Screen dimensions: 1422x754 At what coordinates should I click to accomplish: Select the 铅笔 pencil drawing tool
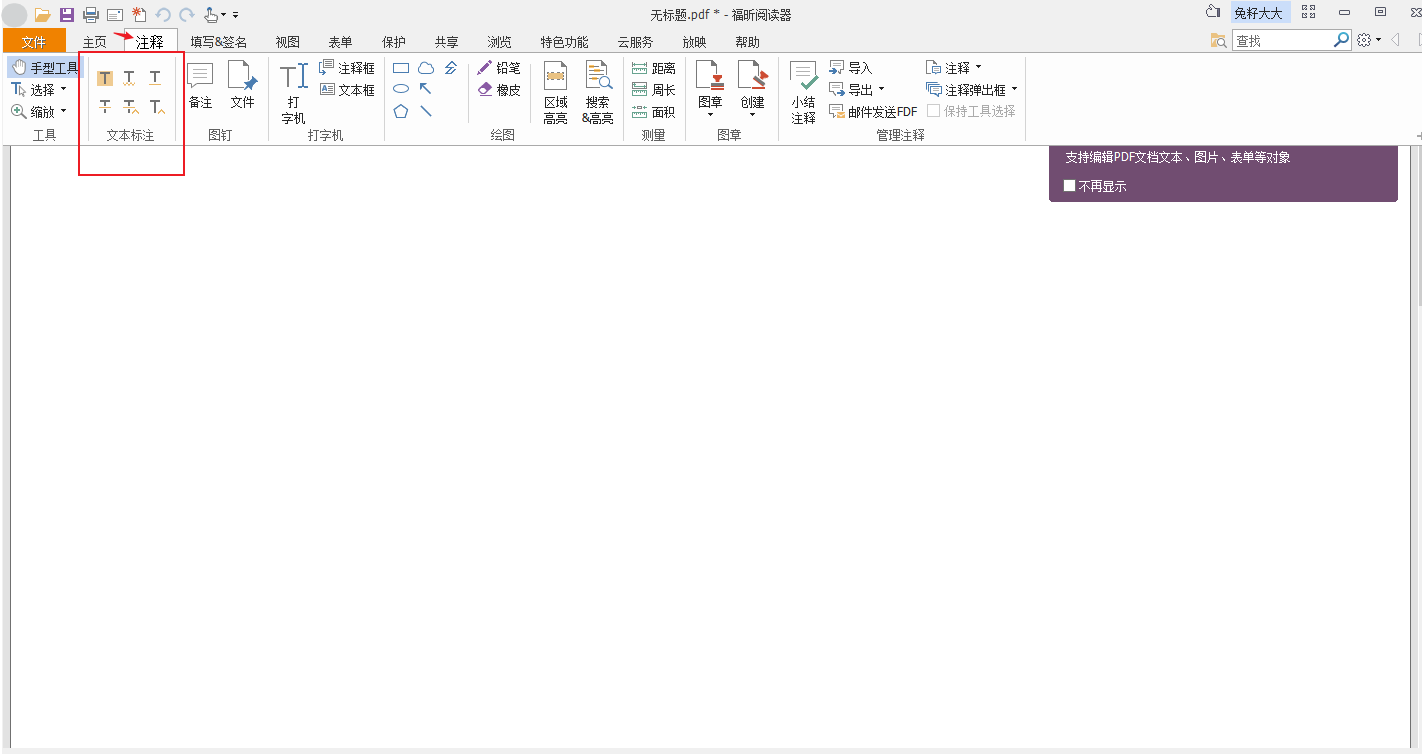point(500,67)
